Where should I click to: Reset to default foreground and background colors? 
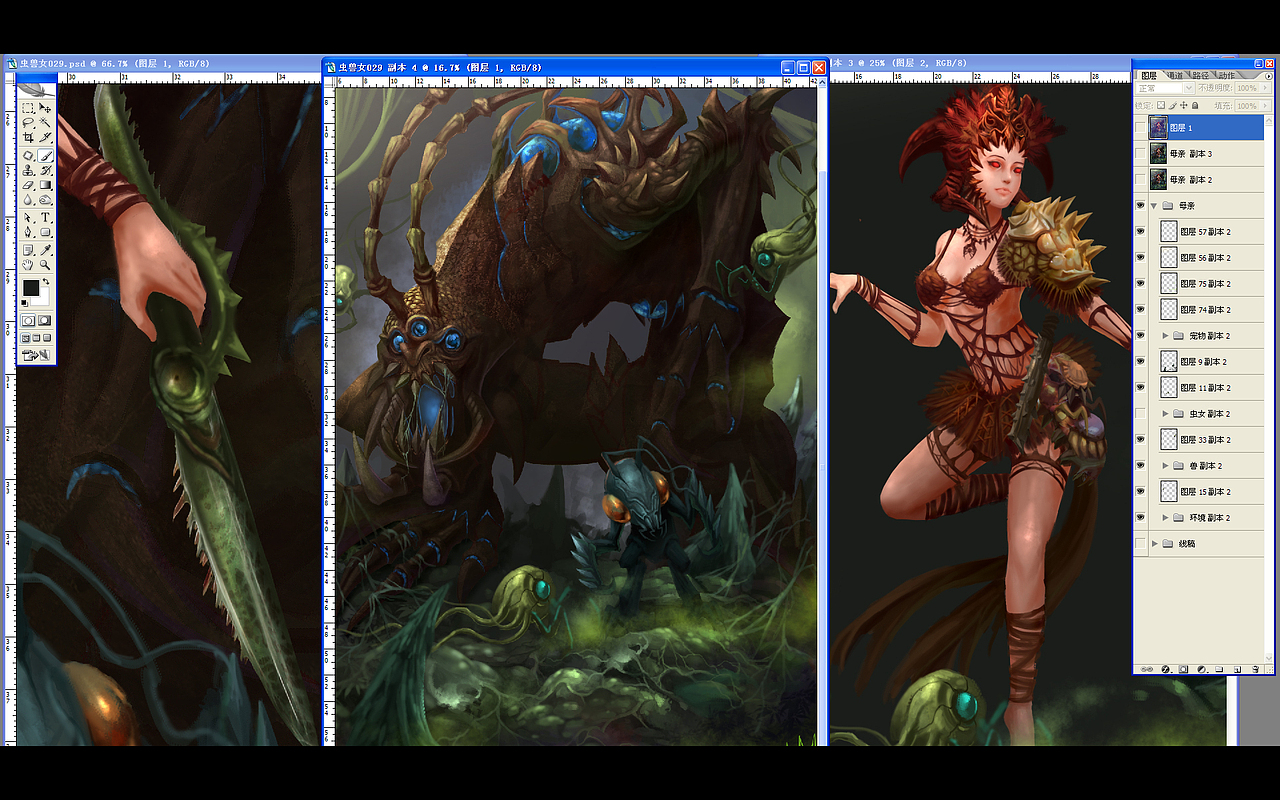tap(25, 303)
